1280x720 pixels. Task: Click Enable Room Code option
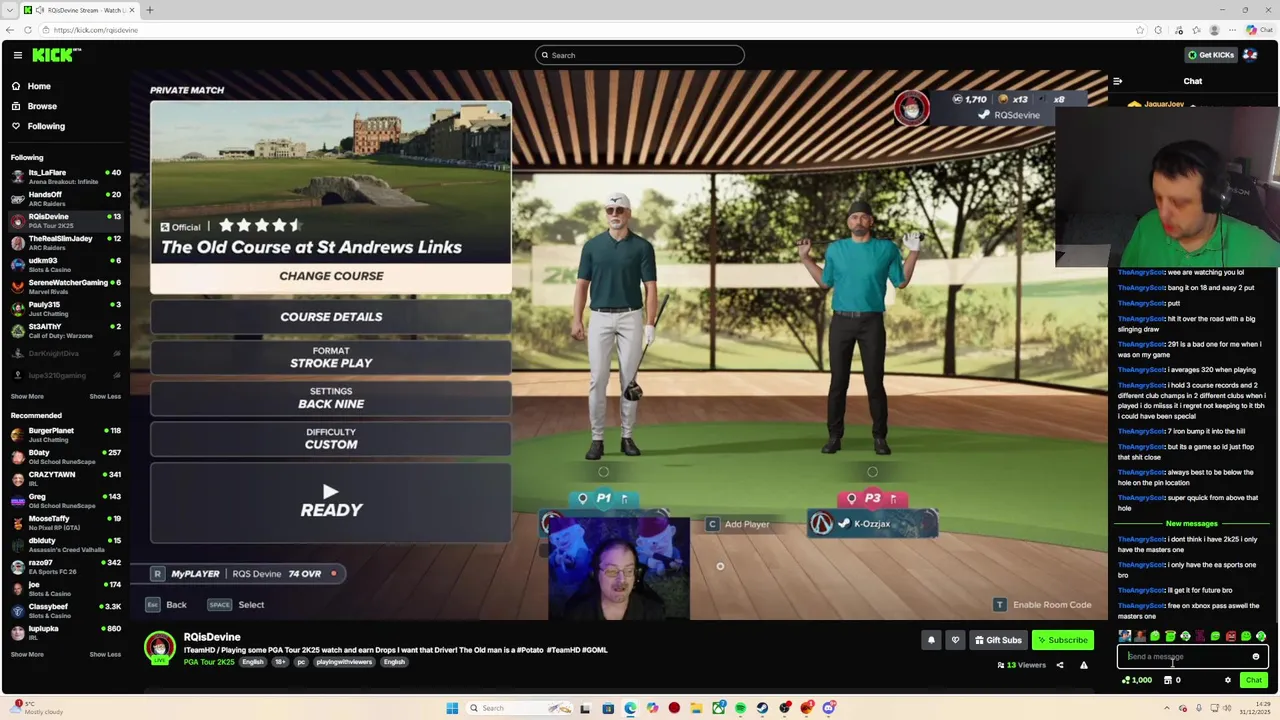[1042, 605]
